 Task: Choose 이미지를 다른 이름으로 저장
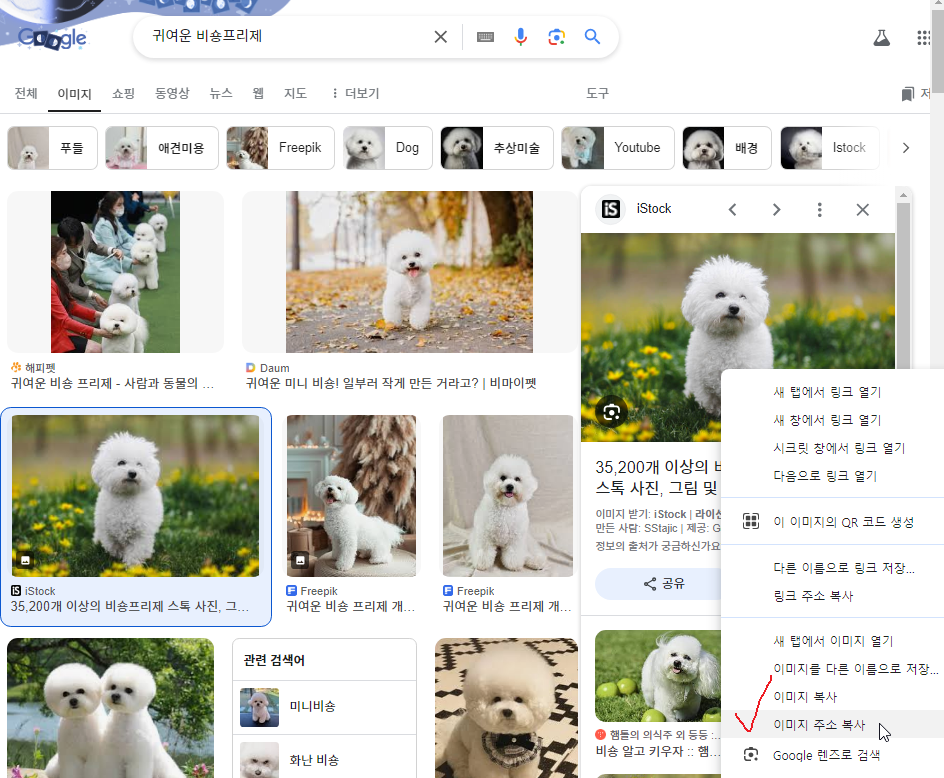832,669
